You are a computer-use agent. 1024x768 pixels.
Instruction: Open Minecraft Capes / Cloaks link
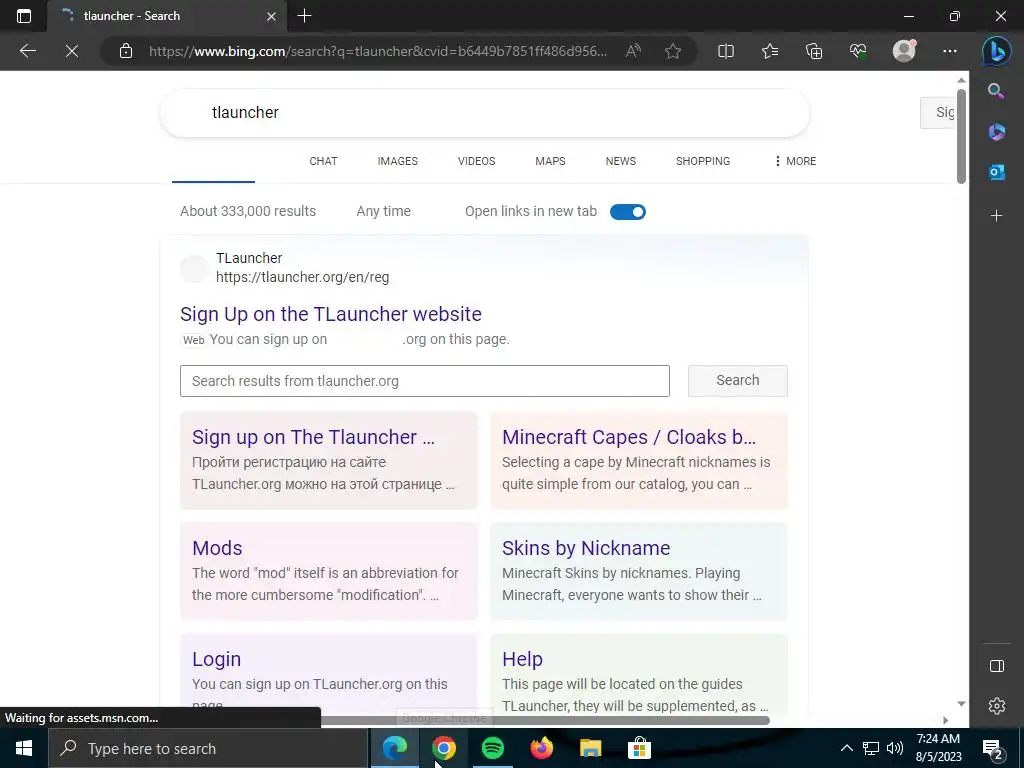coord(629,437)
